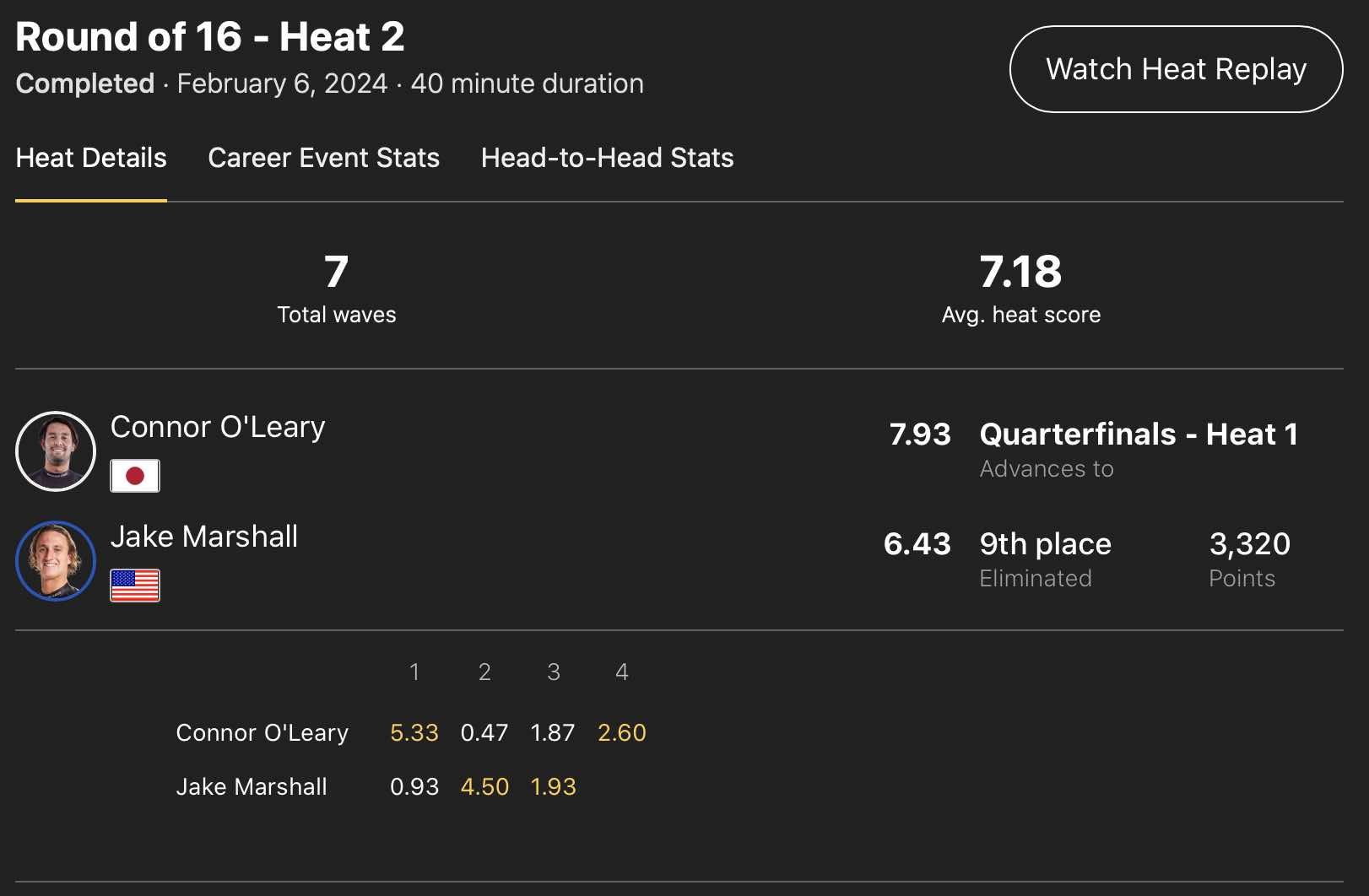This screenshot has height=896, width=1369.
Task: Click the 9th place result text
Action: coord(1045,544)
